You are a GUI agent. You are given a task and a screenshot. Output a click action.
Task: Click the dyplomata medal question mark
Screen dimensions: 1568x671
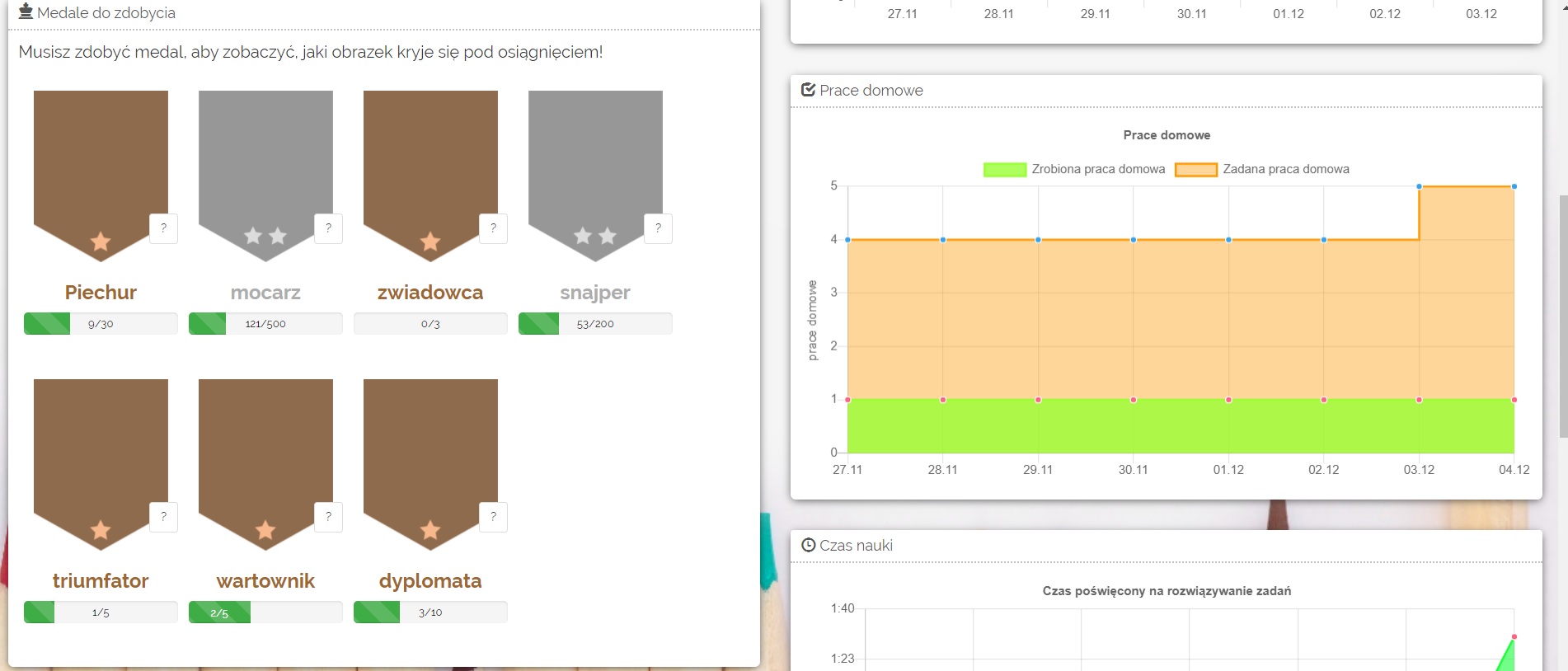tap(493, 517)
